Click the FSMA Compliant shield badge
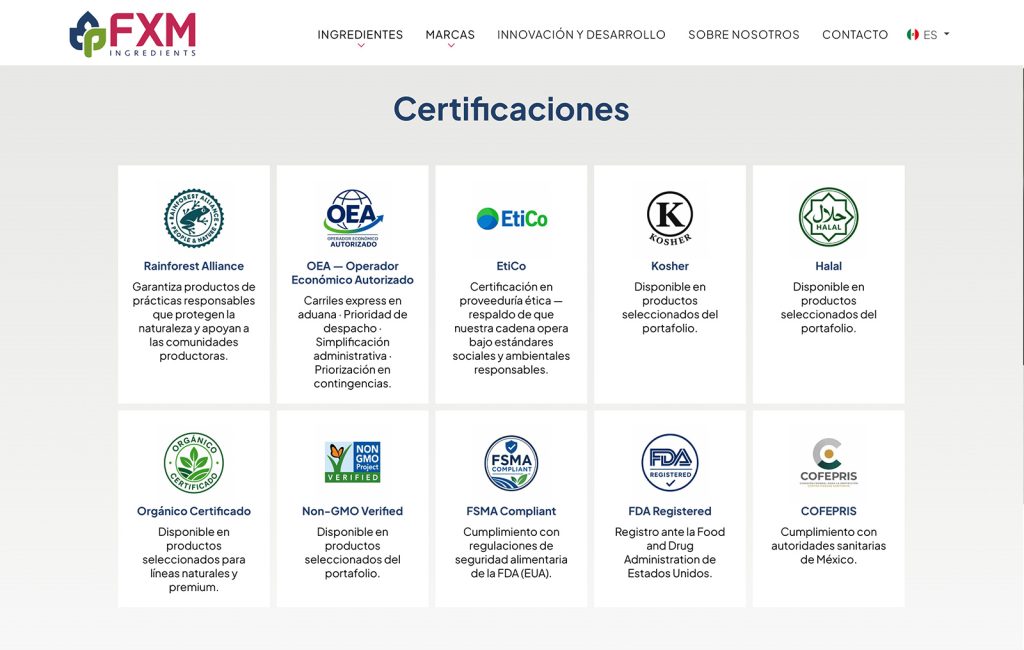Image resolution: width=1024 pixels, height=650 pixels. coord(511,463)
